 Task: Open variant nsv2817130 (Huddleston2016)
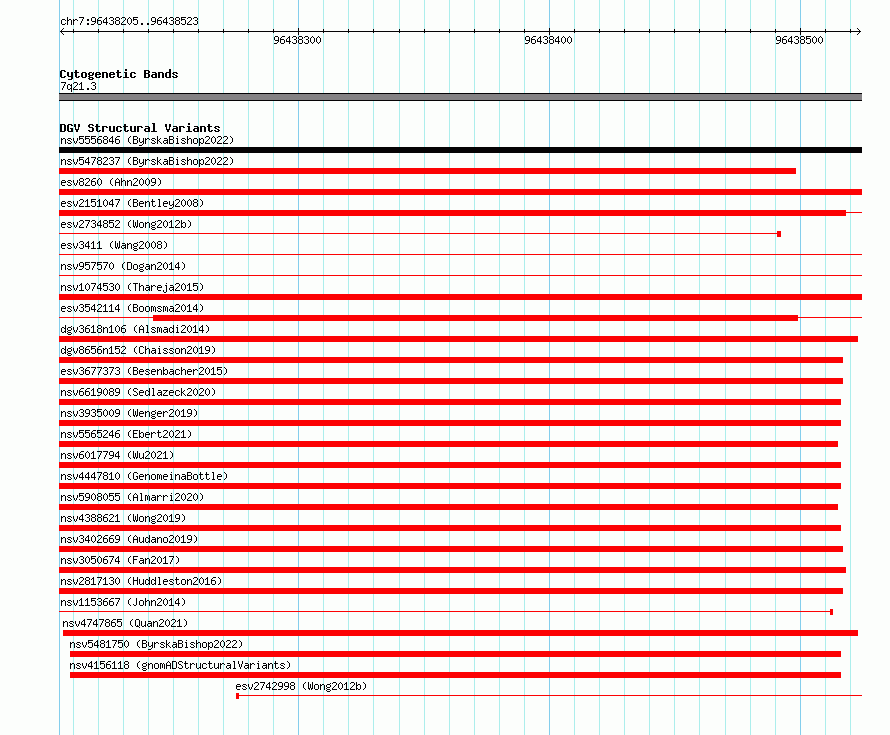pos(141,581)
